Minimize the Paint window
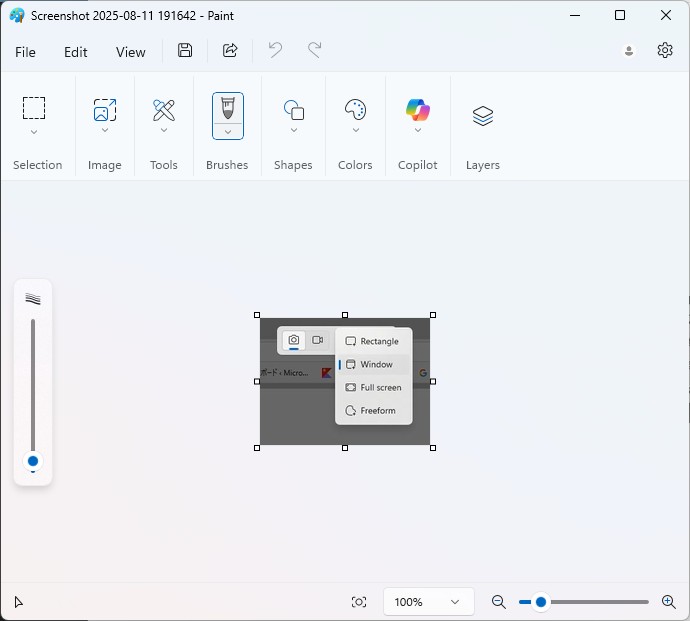Screen dimensions: 690x621 click(575, 15)
